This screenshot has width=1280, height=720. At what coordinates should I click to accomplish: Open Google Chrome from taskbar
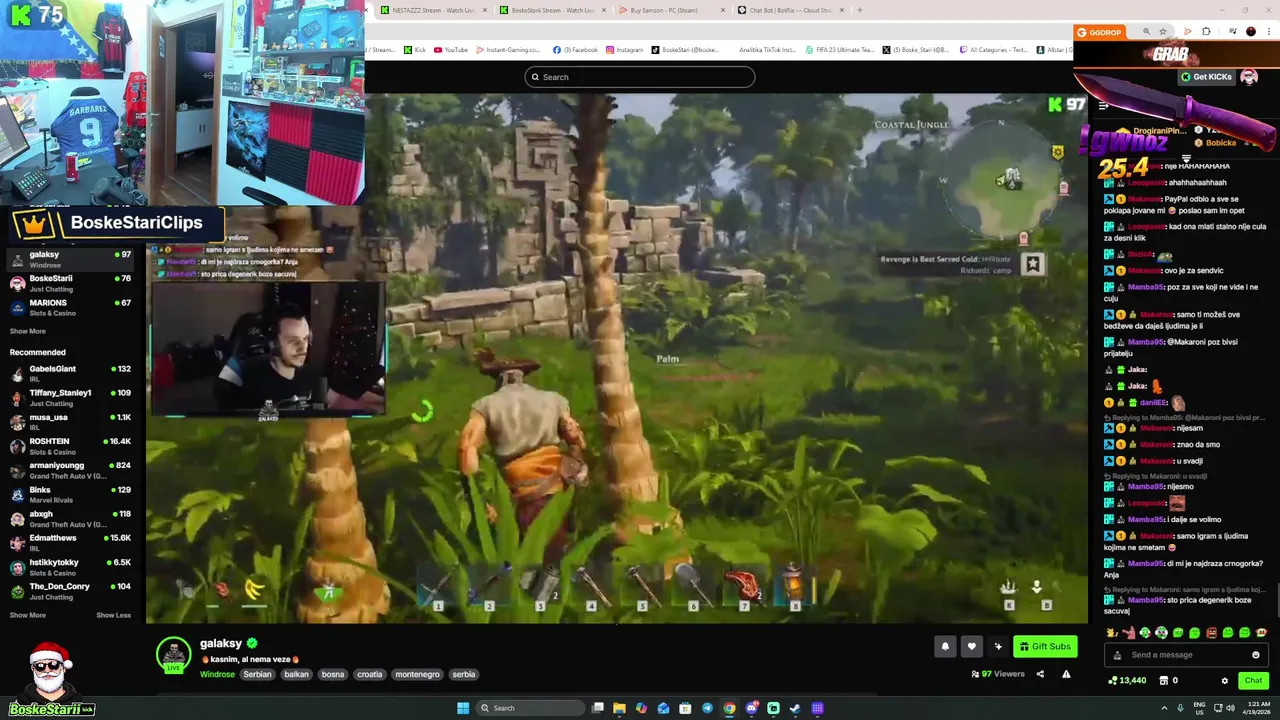[x=729, y=708]
